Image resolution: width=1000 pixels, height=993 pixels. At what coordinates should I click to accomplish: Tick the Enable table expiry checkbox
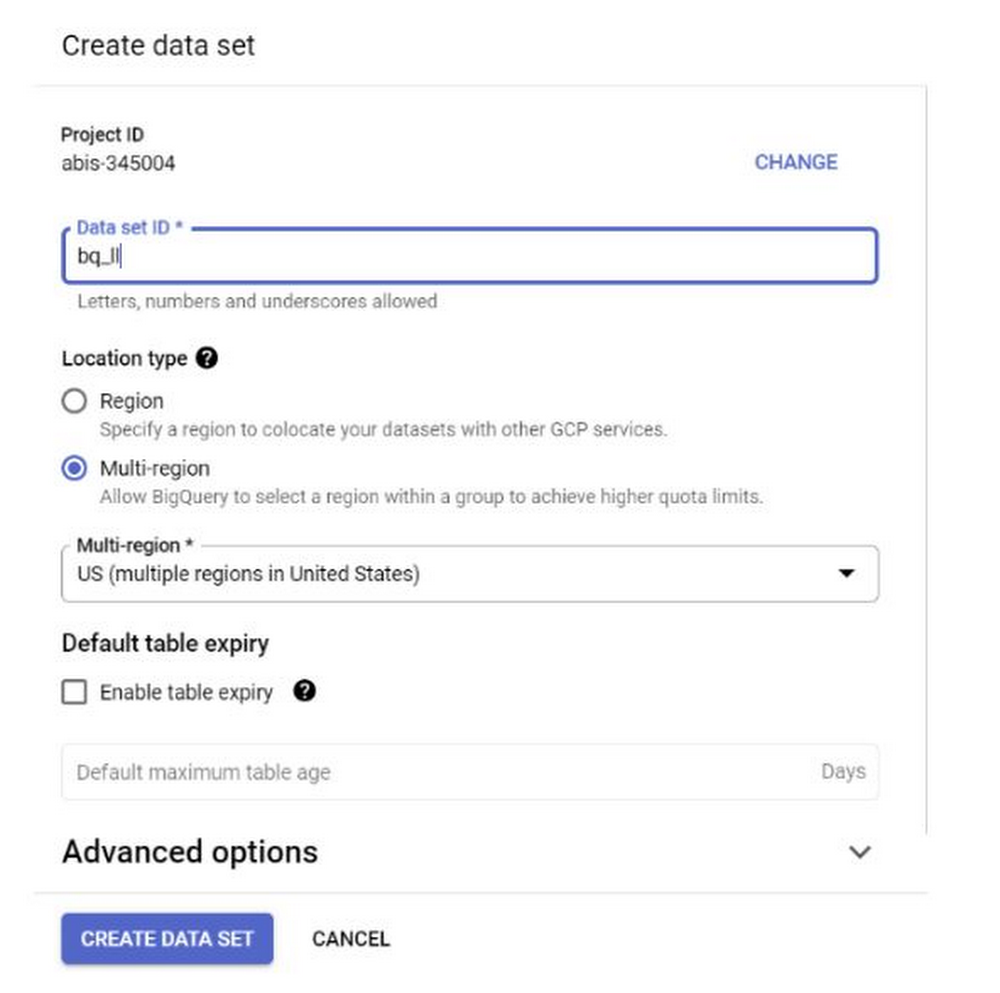coord(74,692)
